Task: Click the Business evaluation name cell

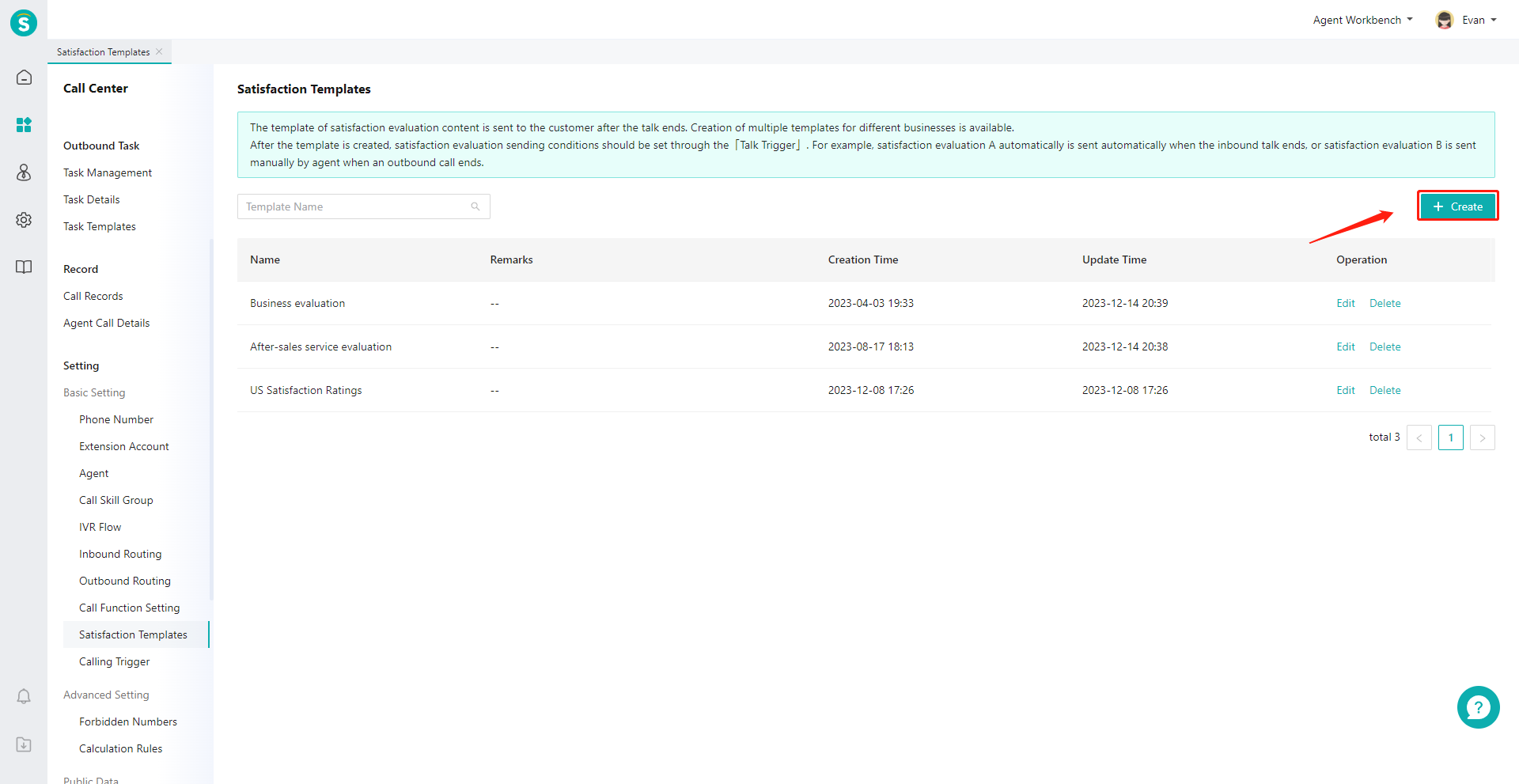Action: tap(297, 303)
